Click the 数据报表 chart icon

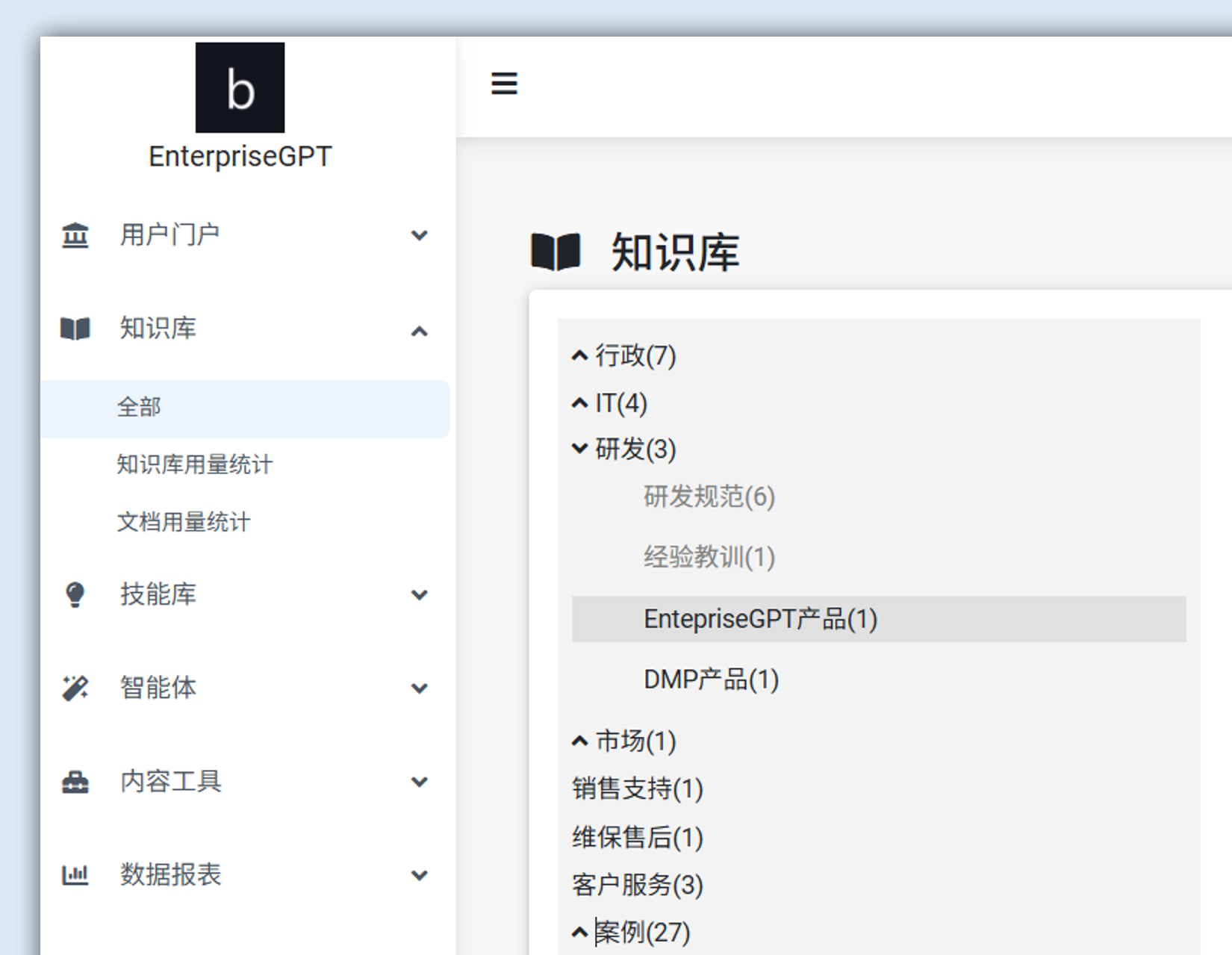click(x=75, y=874)
